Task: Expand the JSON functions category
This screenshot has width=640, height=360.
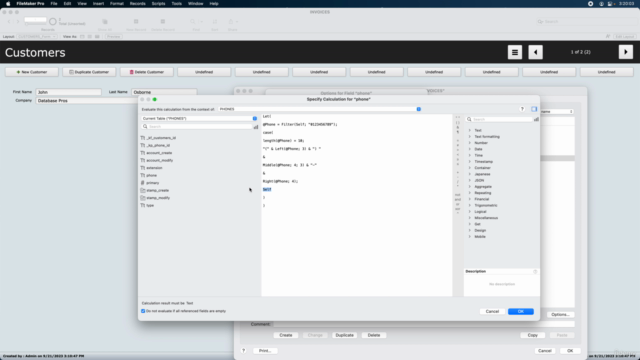Action: click(x=470, y=180)
